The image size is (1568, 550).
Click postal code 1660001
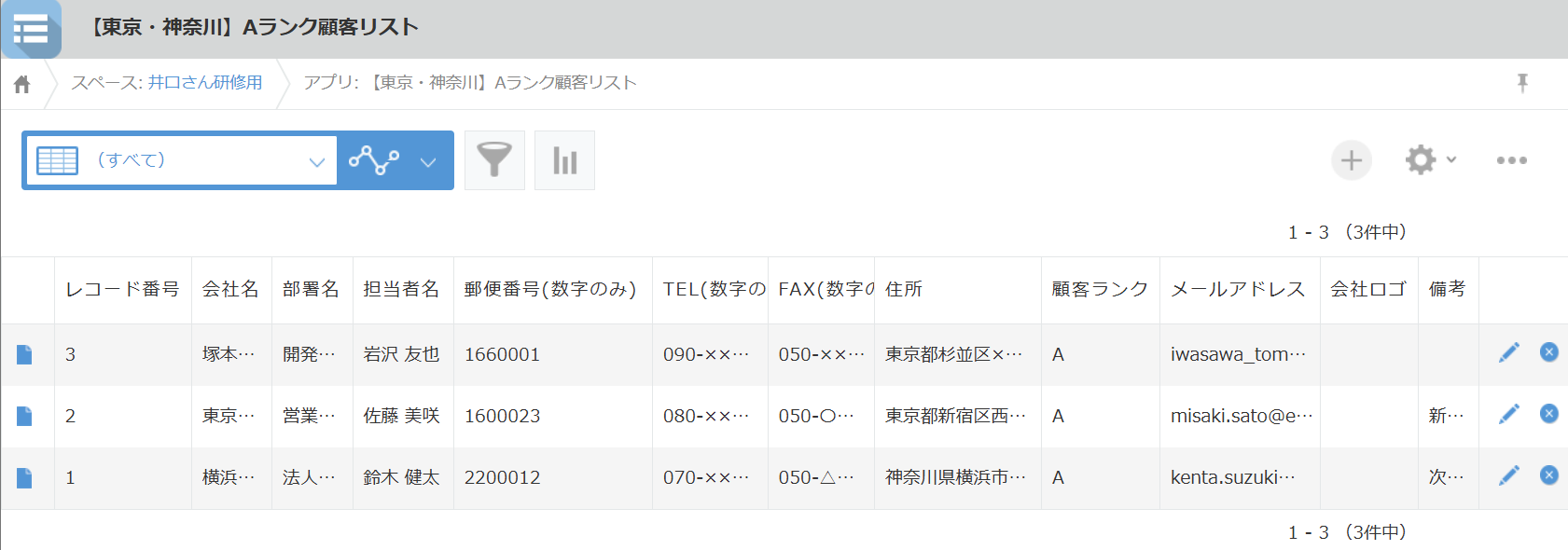tap(503, 354)
